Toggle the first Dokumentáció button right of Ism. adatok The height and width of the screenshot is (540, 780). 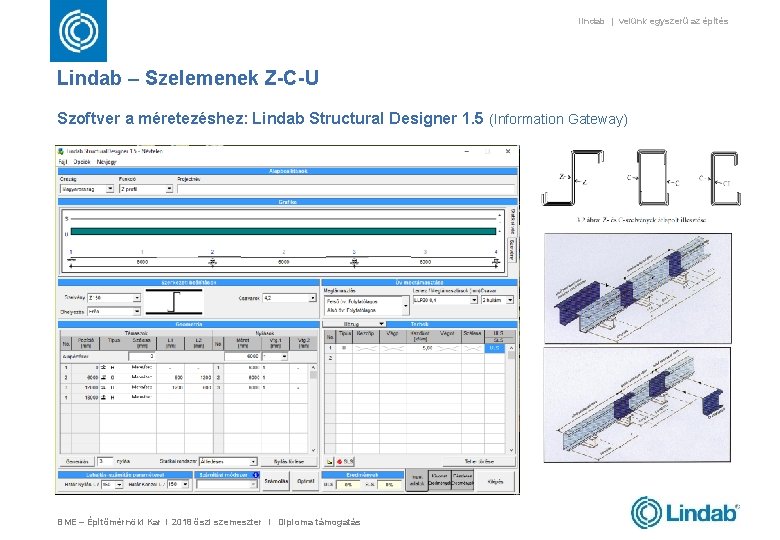coord(439,480)
